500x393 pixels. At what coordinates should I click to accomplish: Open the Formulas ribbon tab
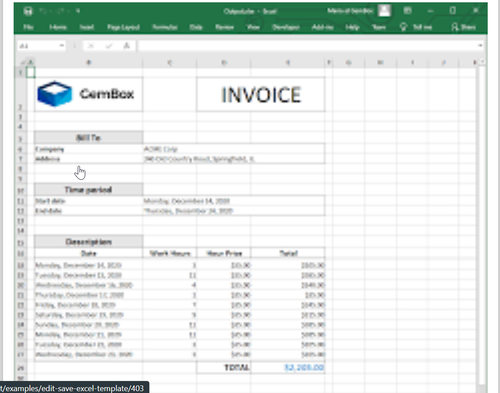165,27
